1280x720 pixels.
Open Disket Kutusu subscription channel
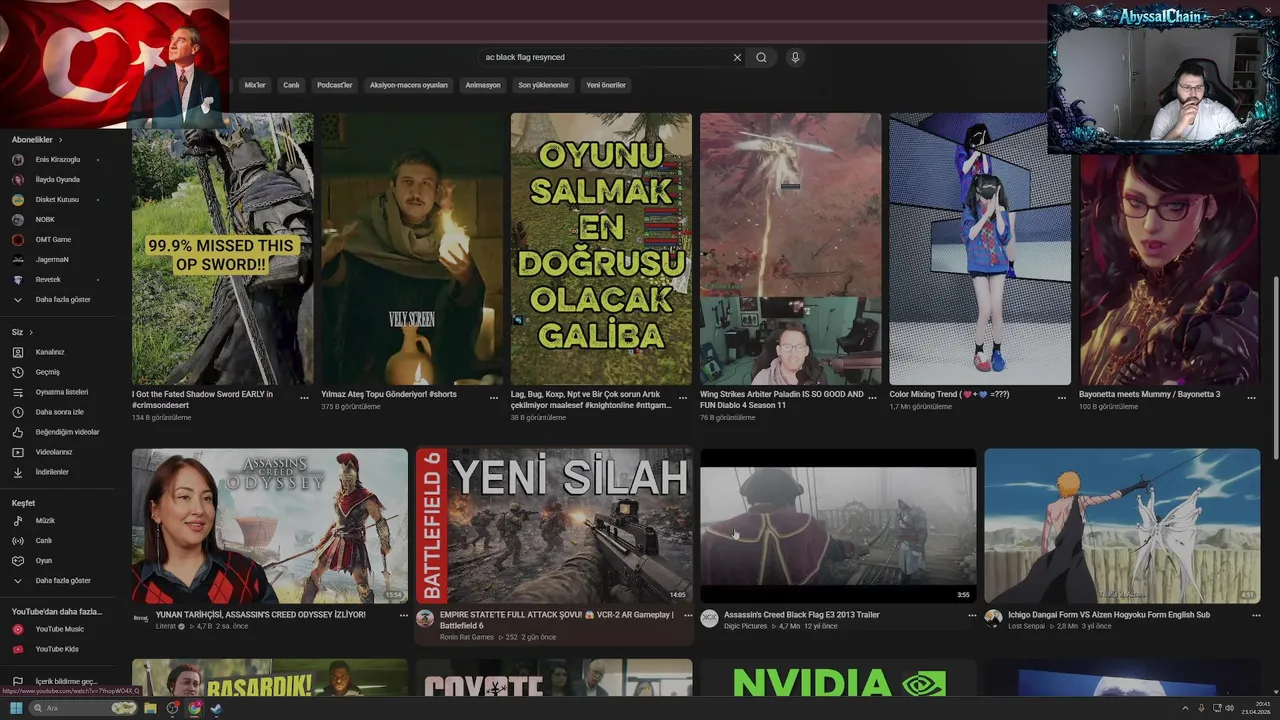click(x=56, y=200)
